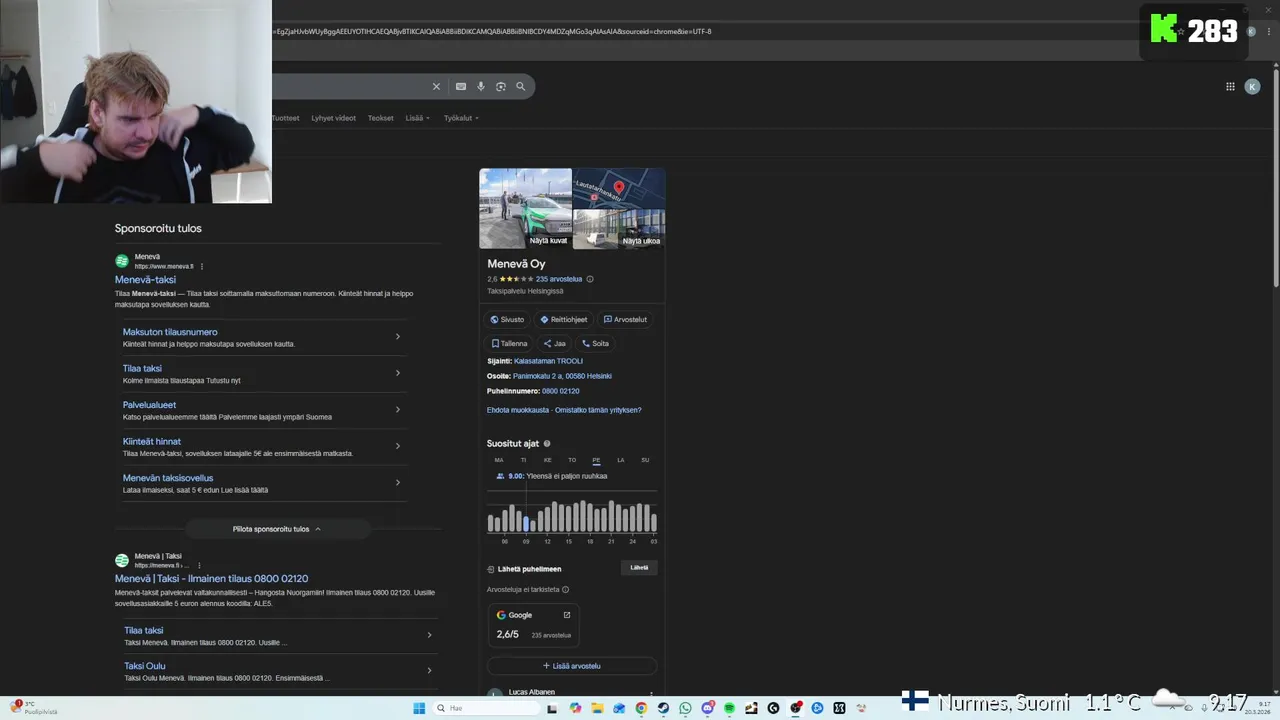The height and width of the screenshot is (720, 1280).
Task: Open File Explorer from taskbar
Action: click(x=597, y=708)
